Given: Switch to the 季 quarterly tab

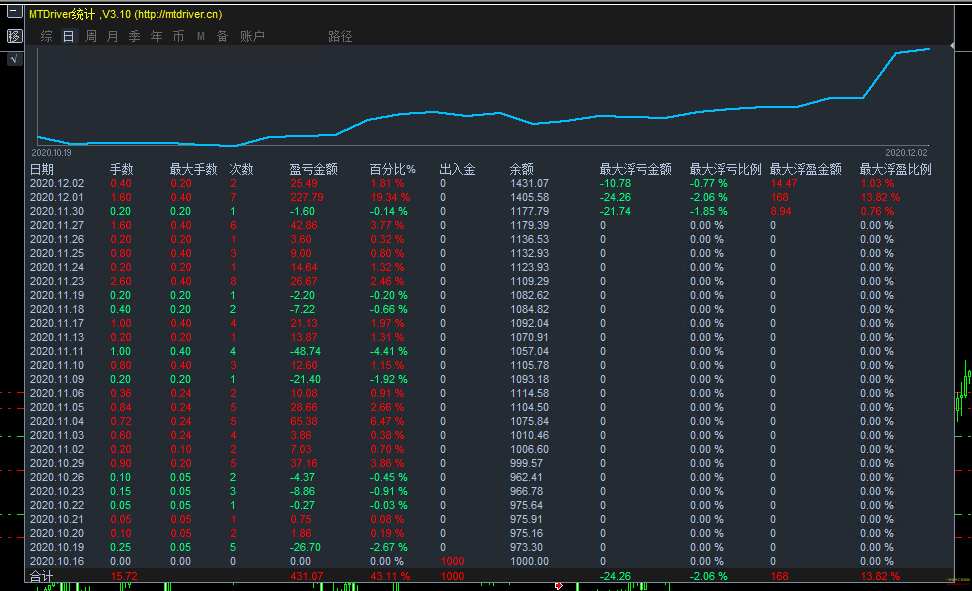Looking at the screenshot, I should [x=135, y=37].
